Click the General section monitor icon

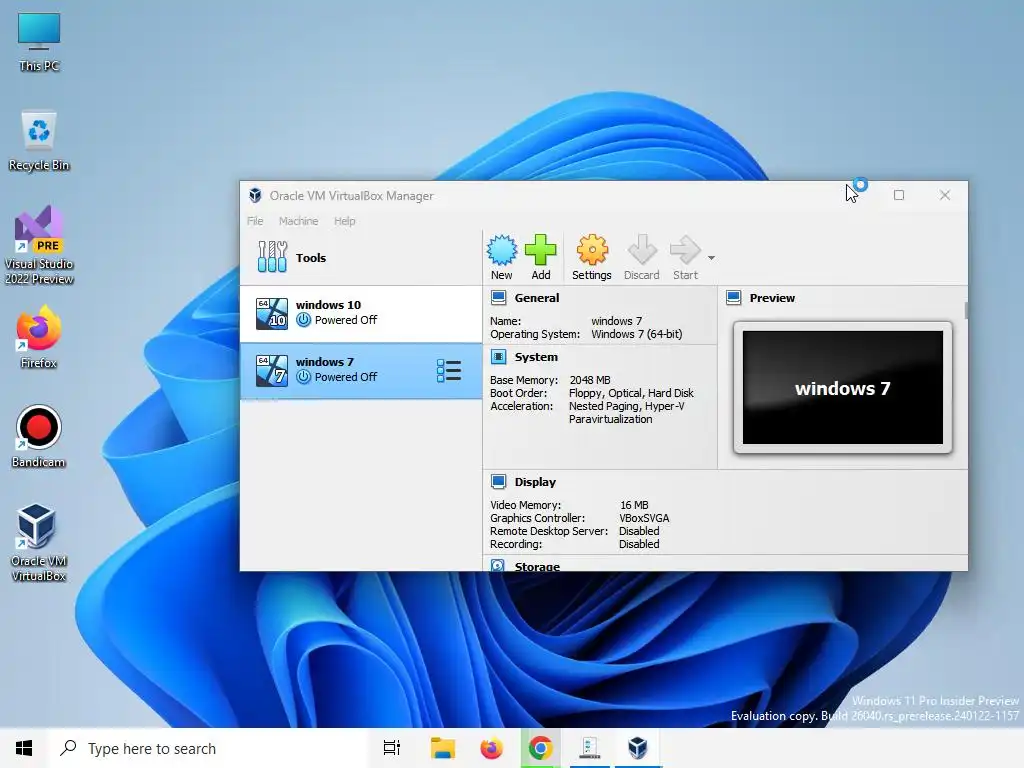pyautogui.click(x=498, y=298)
